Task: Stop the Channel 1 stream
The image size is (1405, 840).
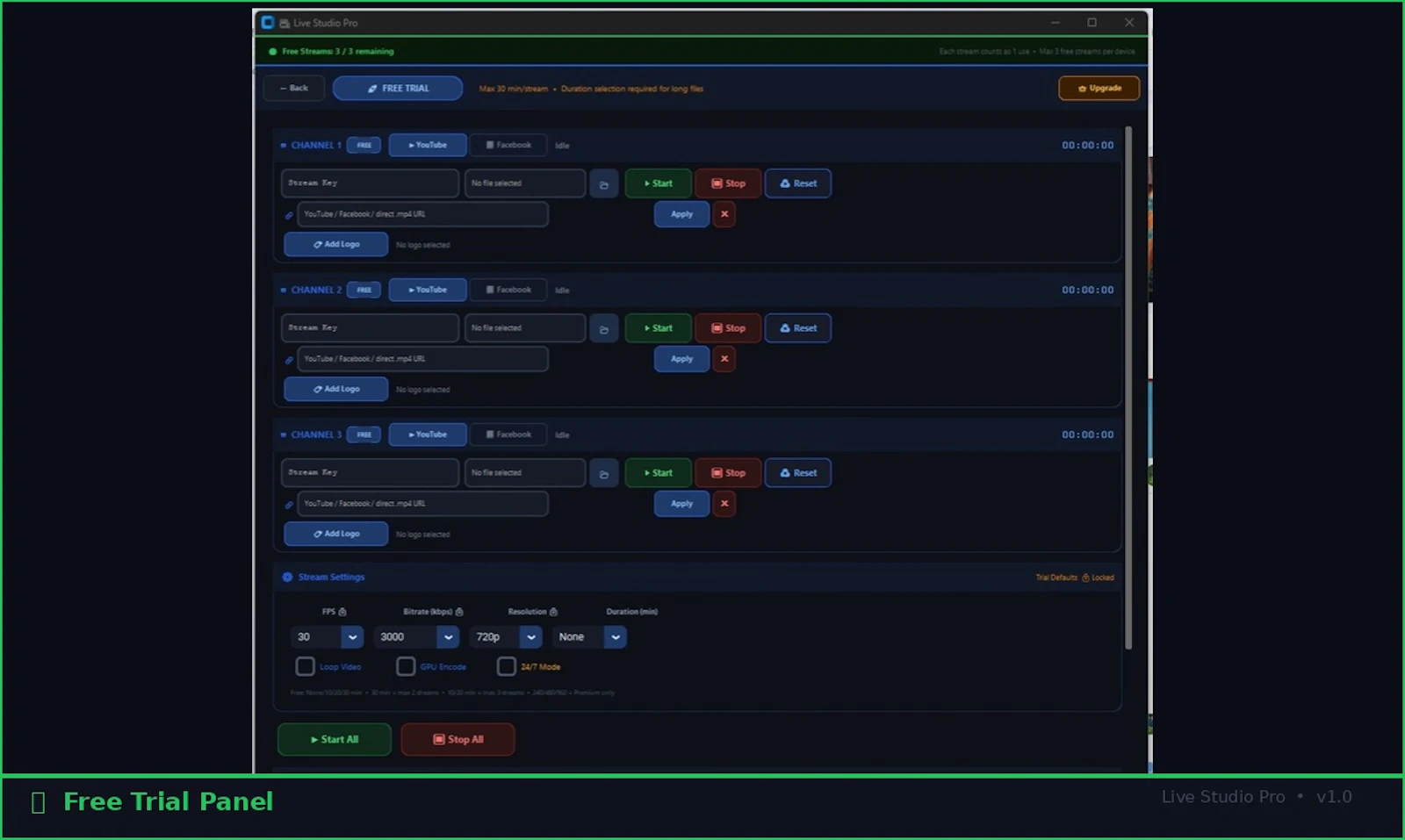Action: pos(728,183)
